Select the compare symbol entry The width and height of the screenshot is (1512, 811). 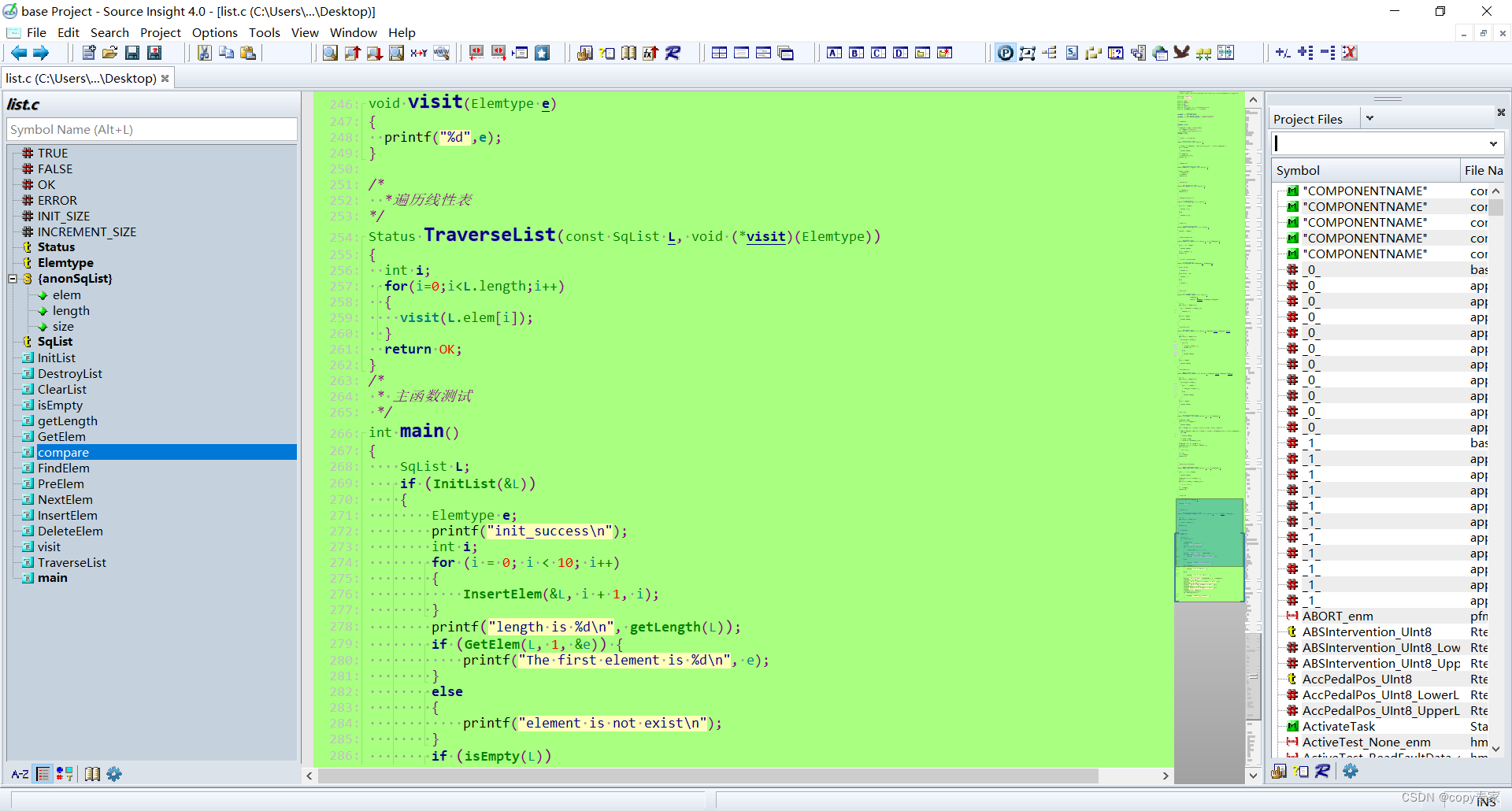click(x=63, y=452)
